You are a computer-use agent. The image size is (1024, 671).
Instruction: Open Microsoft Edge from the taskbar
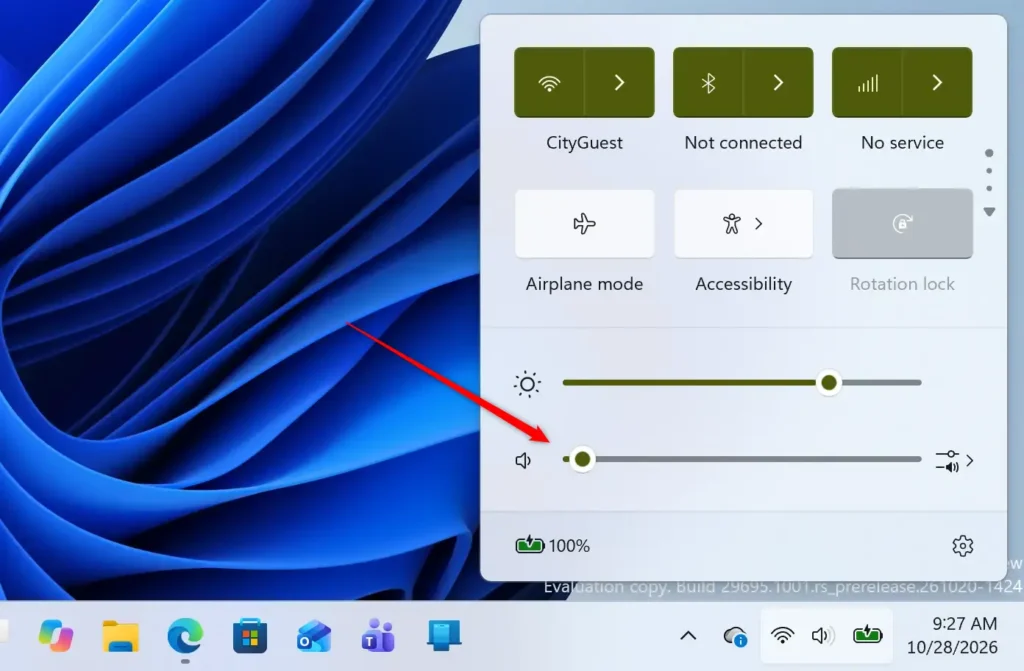click(185, 636)
